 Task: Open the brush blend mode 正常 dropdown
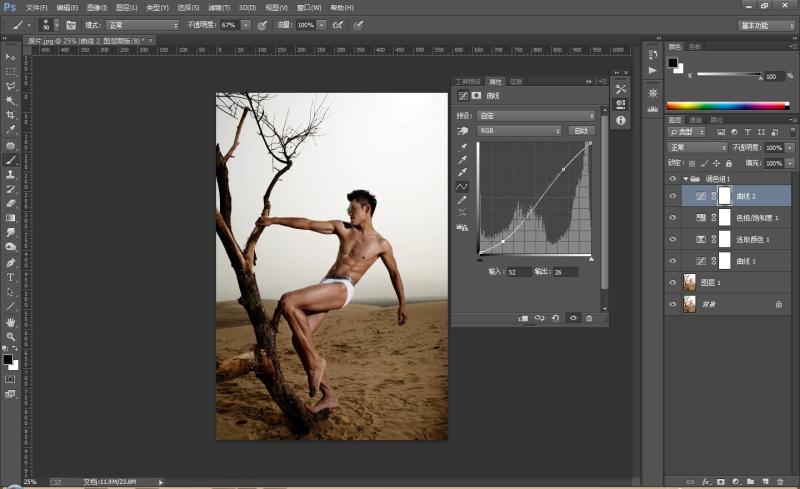142,25
